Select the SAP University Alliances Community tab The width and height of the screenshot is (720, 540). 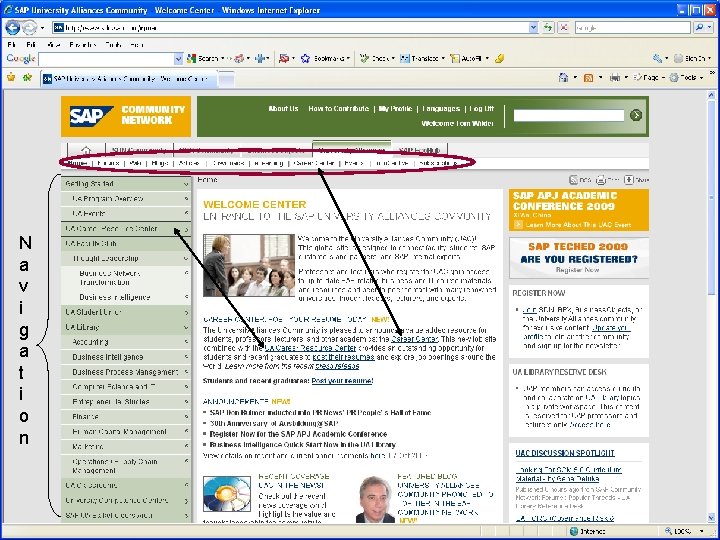(129, 79)
